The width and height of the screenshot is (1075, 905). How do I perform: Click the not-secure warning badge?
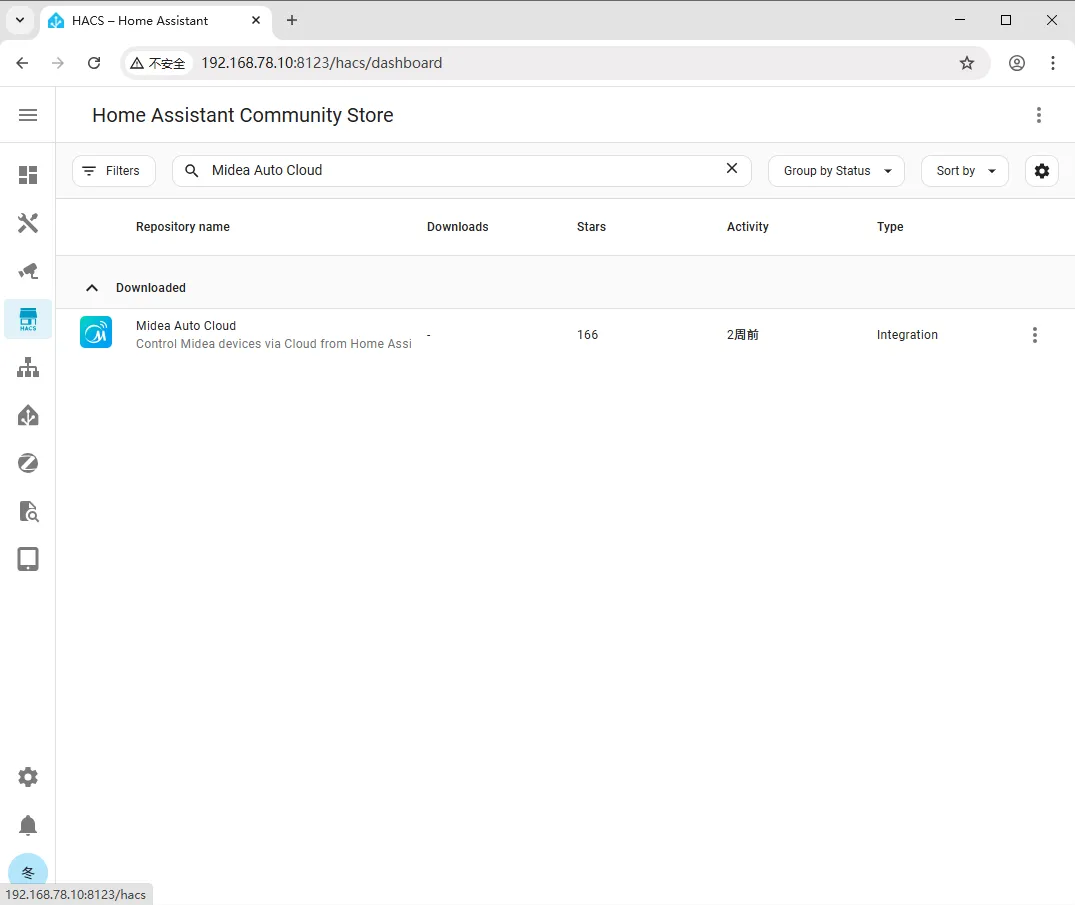point(158,63)
